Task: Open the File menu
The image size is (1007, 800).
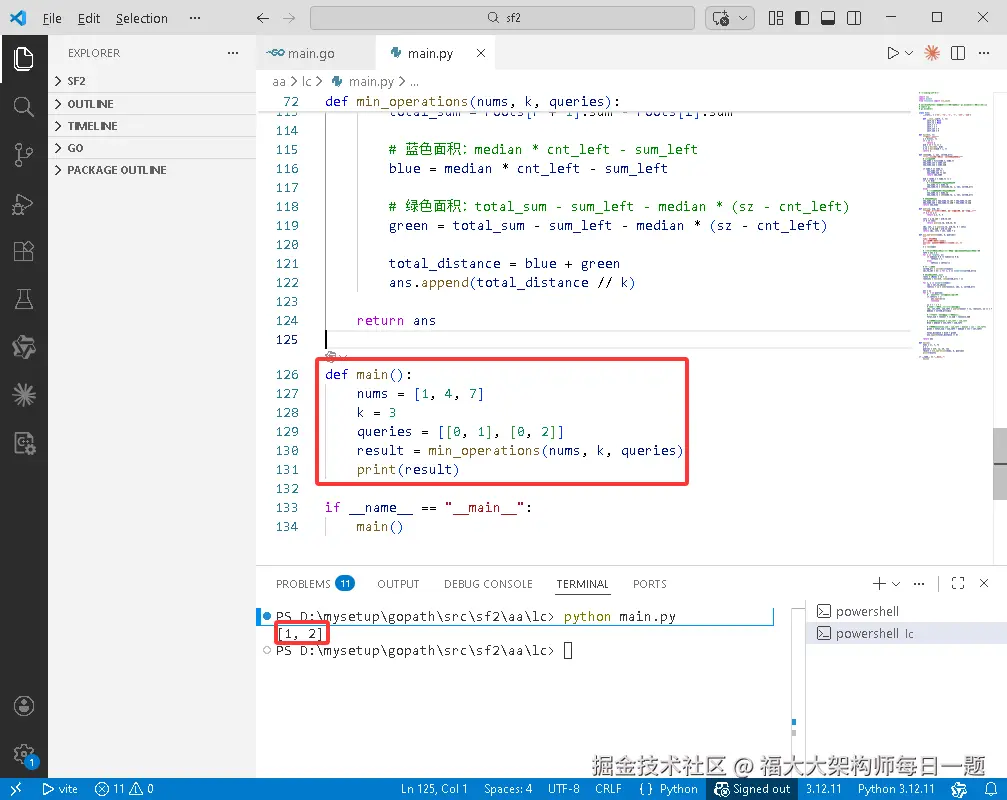Action: 51,18
